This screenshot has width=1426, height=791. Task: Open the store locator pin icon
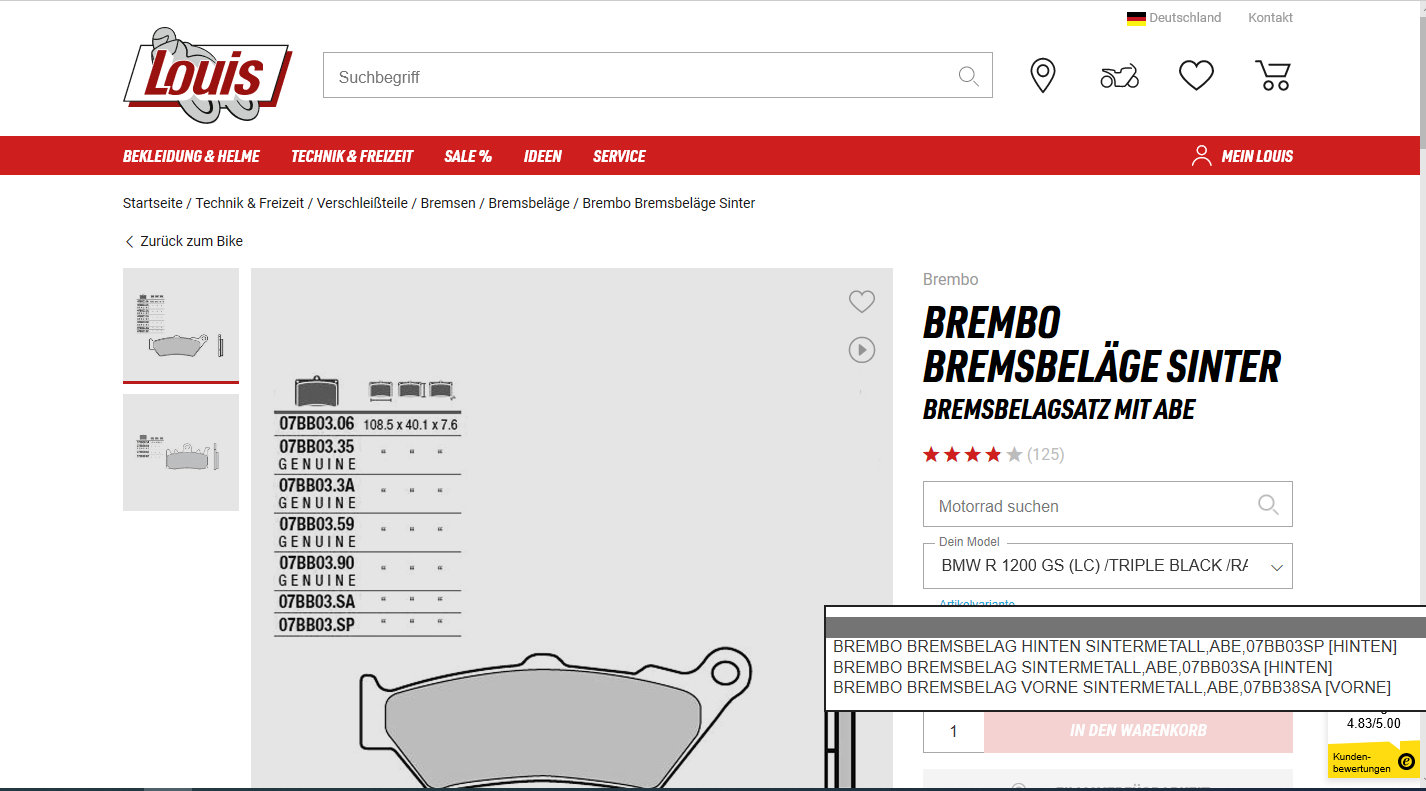[x=1043, y=76]
